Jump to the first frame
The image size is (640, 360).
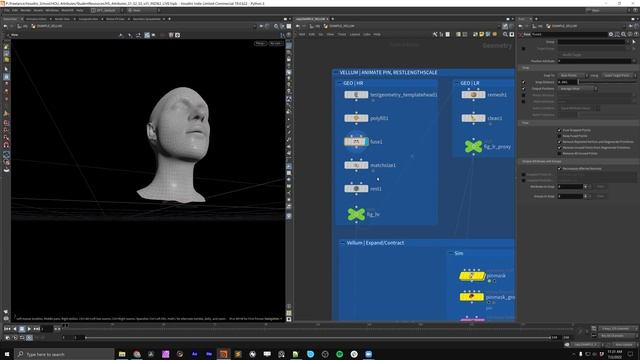click(x=7, y=329)
